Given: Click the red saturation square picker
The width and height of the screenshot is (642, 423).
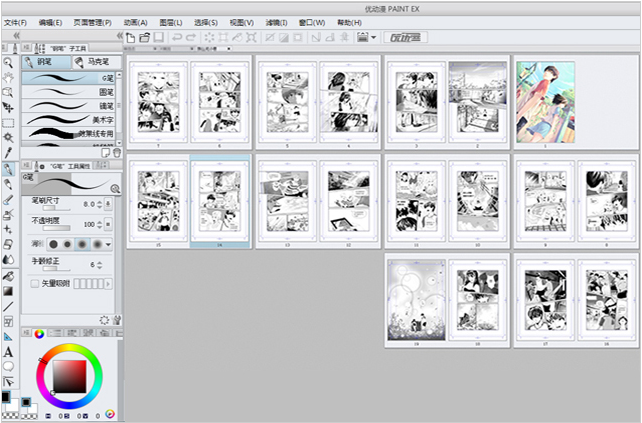Looking at the screenshot, I should point(70,376).
